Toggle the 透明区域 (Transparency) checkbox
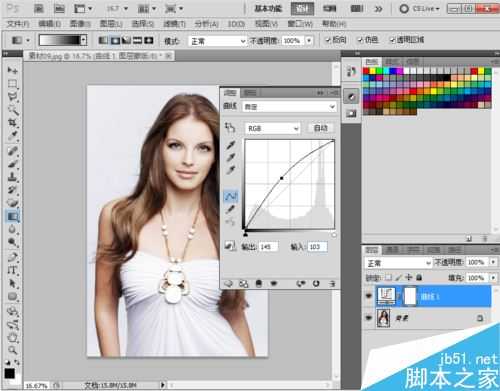This screenshot has height=391, width=500. tap(392, 40)
